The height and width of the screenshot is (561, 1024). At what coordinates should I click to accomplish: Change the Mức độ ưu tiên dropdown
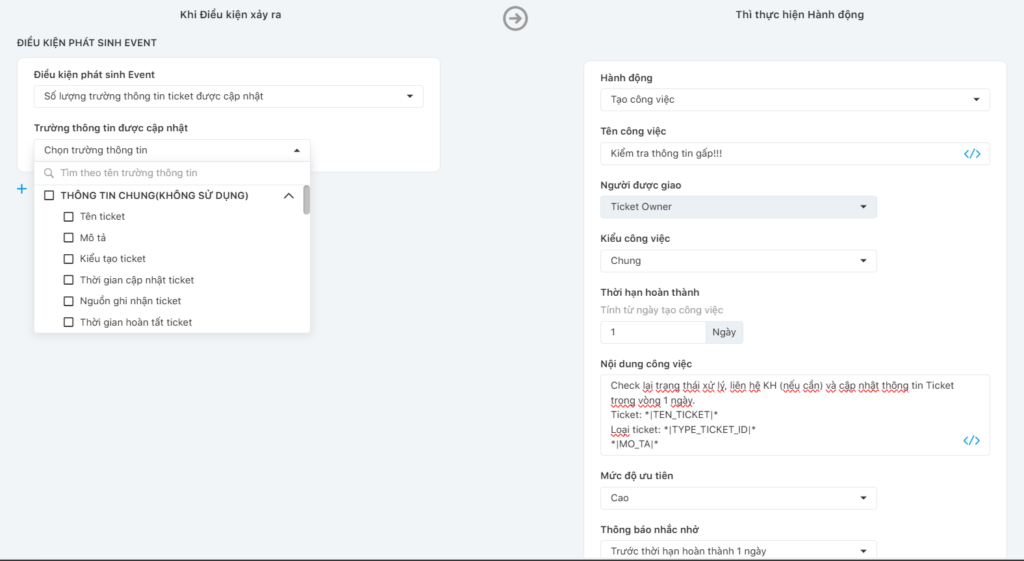pos(738,498)
